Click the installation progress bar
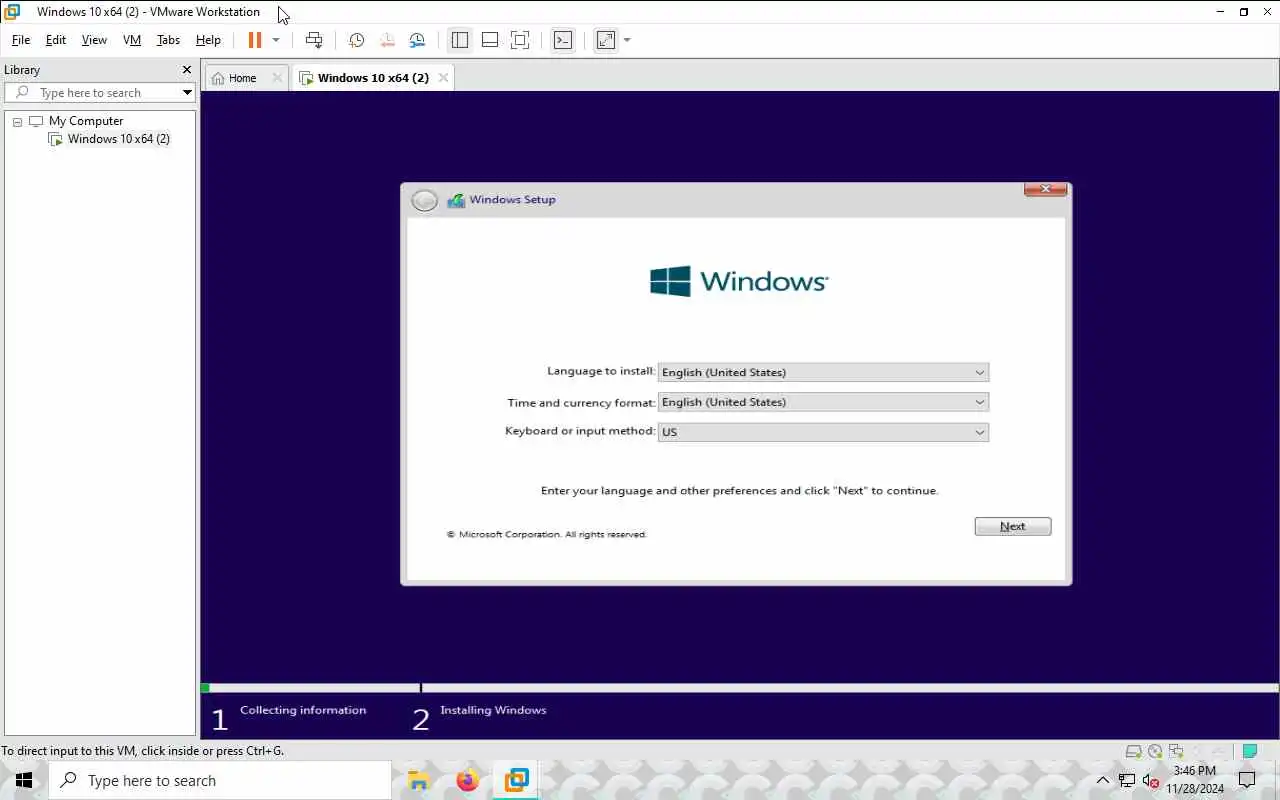This screenshot has width=1280, height=800. click(x=739, y=688)
